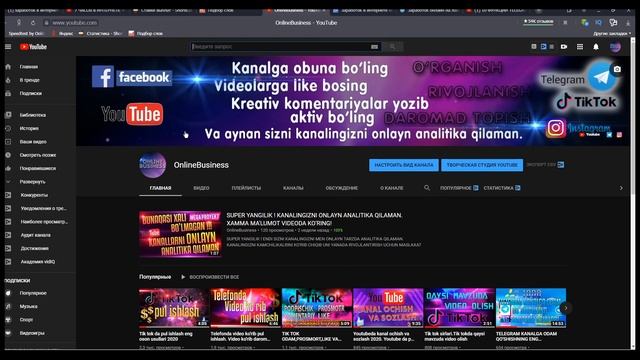The image size is (640, 360).
Task: Open История history icon
Action: tap(8, 128)
